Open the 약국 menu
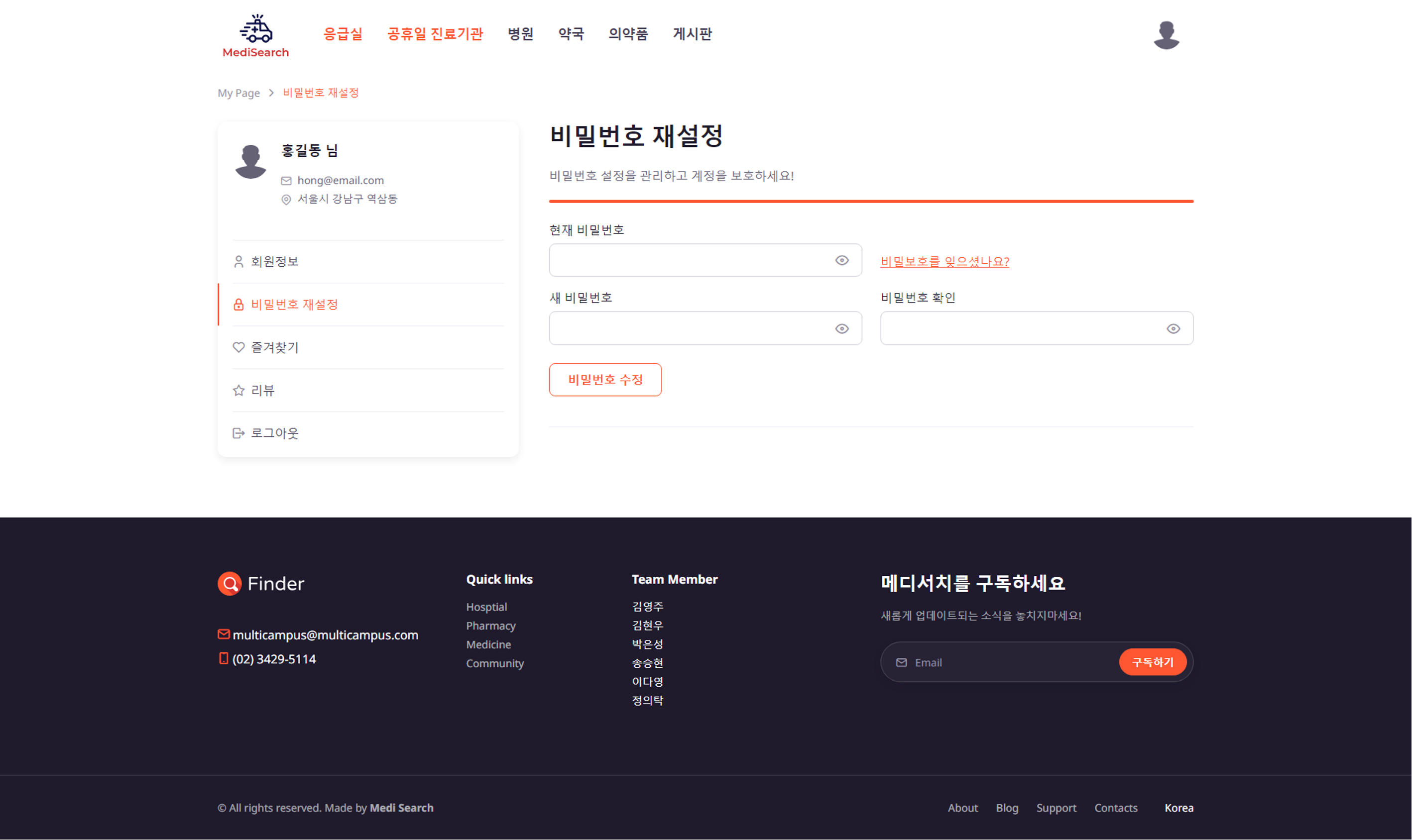The image size is (1412, 840). click(571, 34)
